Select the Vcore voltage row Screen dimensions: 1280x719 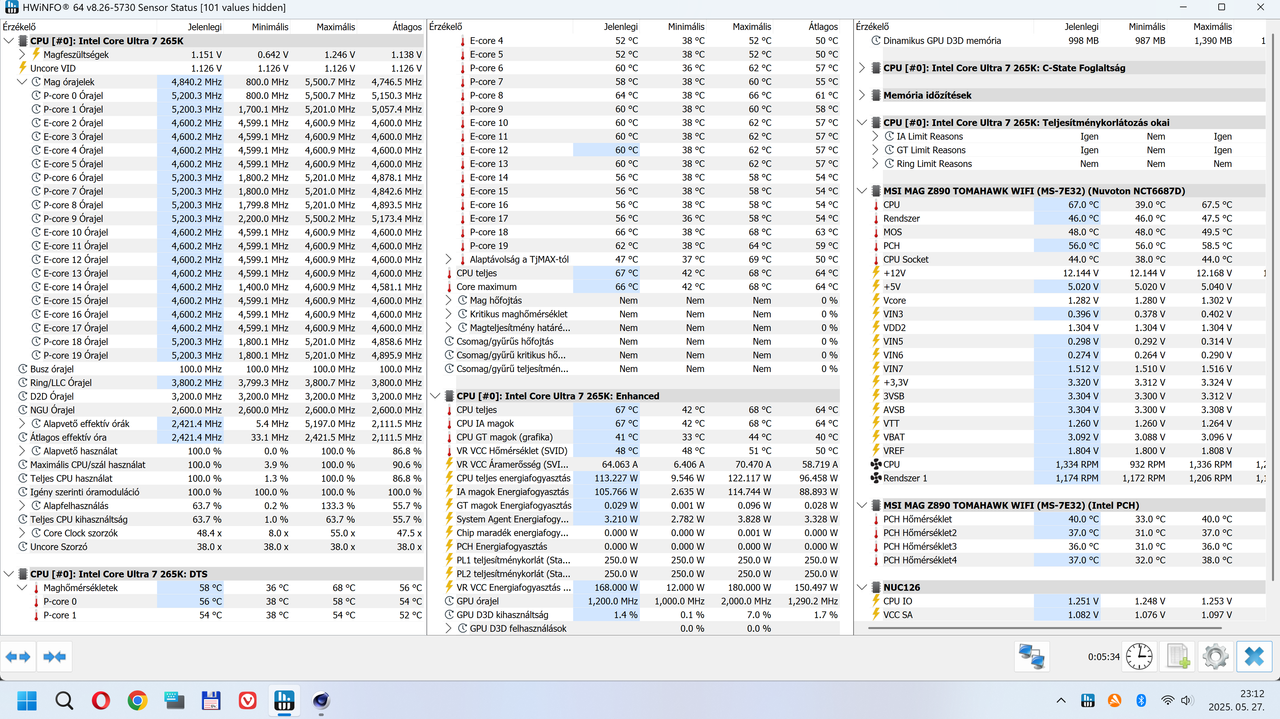pyautogui.click(x=1060, y=300)
